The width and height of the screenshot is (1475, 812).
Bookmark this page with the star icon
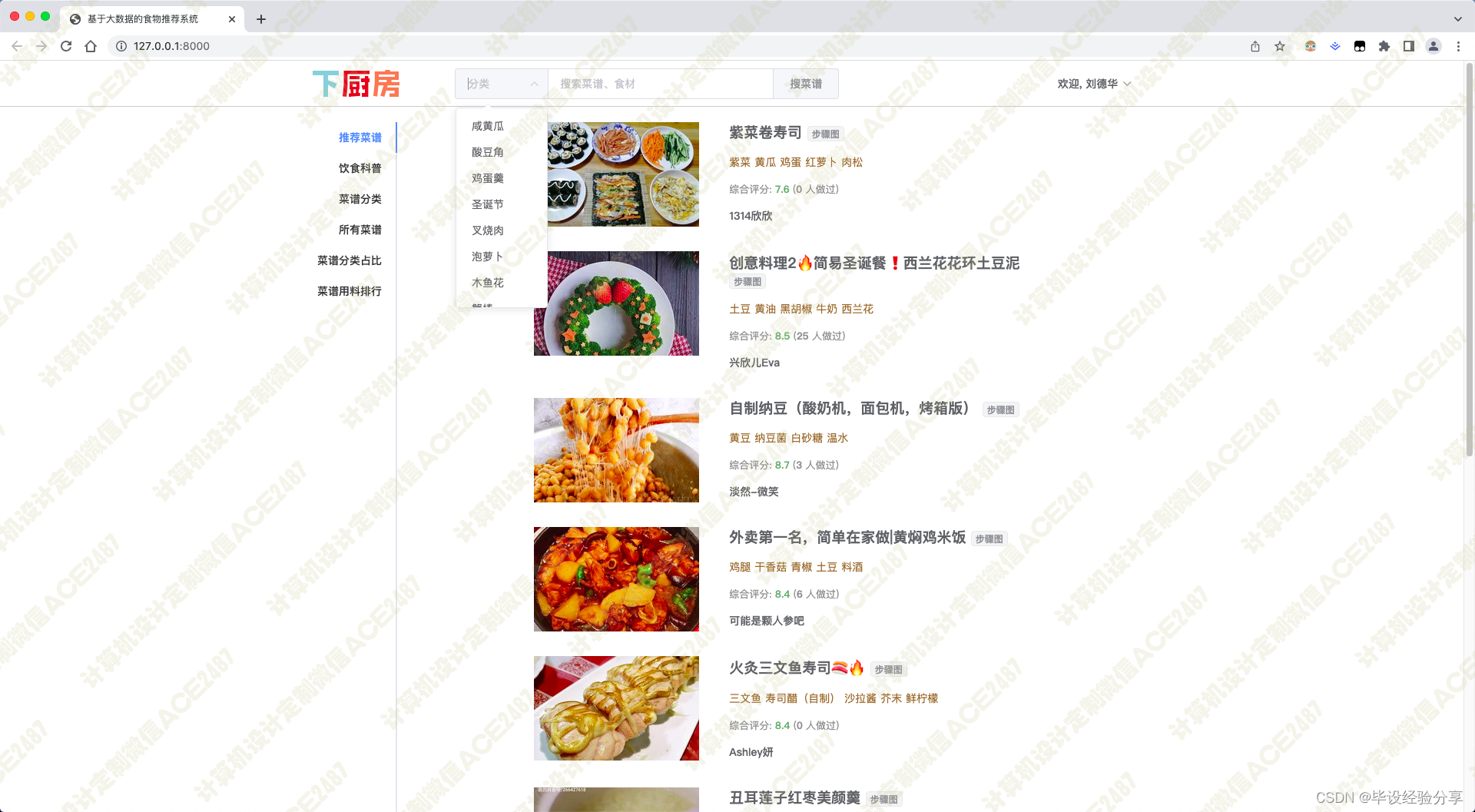[1280, 46]
